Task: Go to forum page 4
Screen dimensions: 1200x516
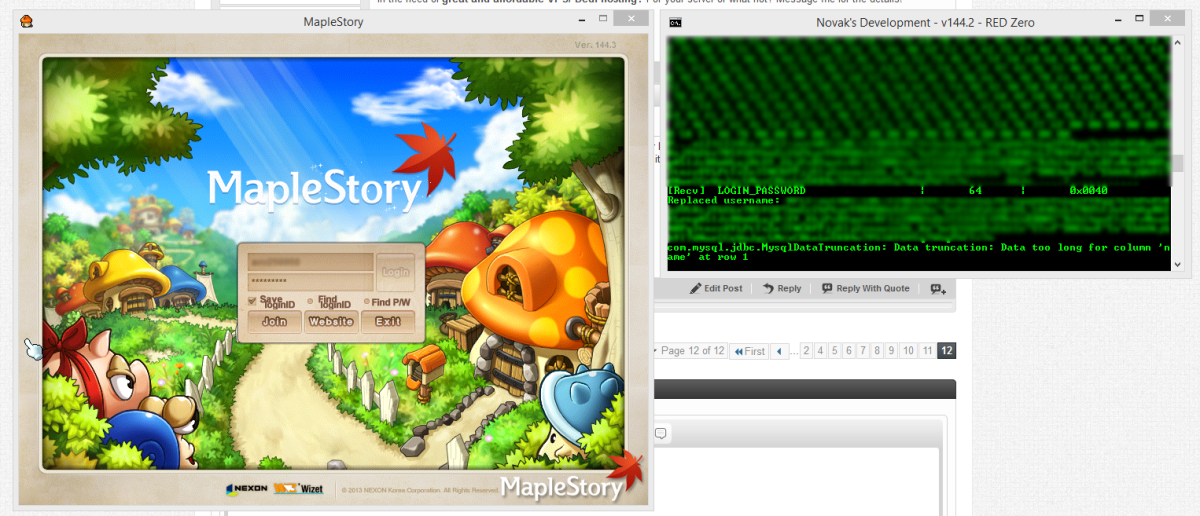Action: tap(821, 351)
